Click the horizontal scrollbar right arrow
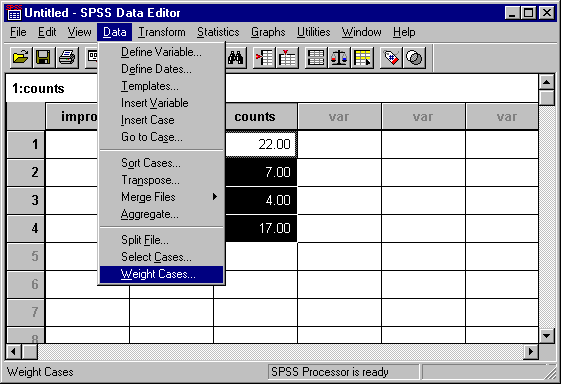This screenshot has width=561, height=384. click(x=531, y=352)
